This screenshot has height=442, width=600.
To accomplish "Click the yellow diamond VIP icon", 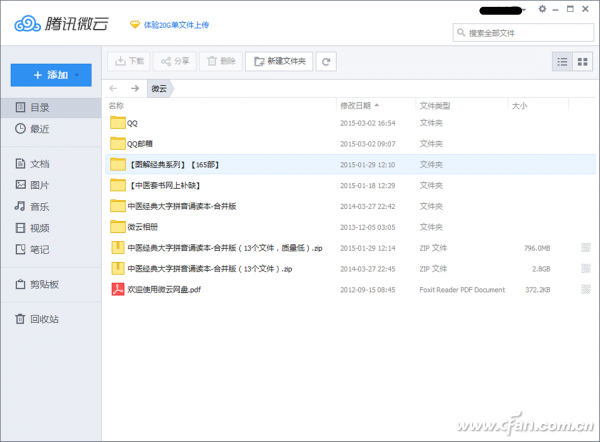I will [x=135, y=25].
